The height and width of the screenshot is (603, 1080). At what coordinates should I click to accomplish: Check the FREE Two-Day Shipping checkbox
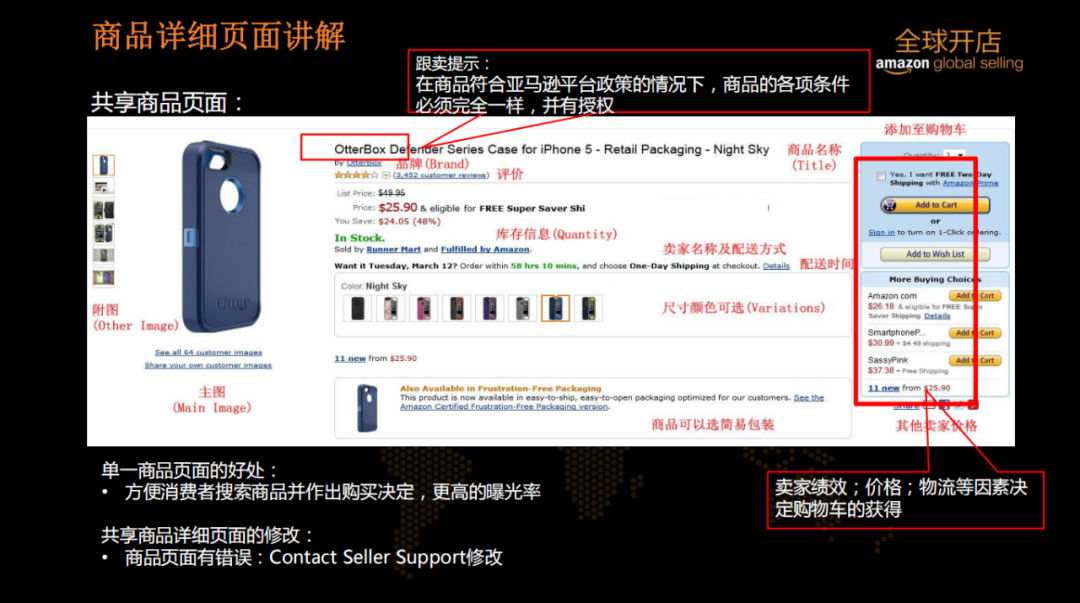click(881, 176)
